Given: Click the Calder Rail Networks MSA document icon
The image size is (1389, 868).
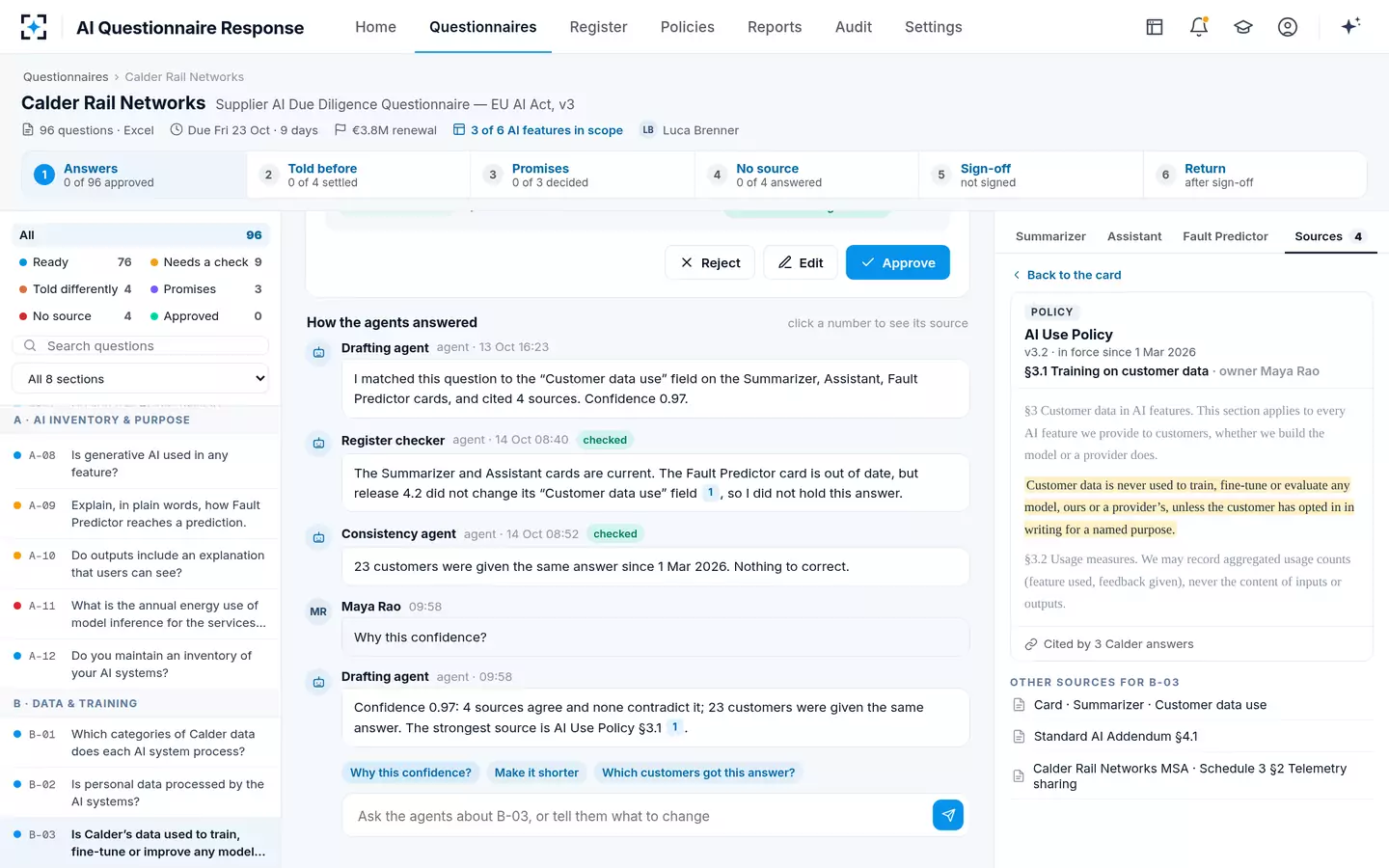Looking at the screenshot, I should coord(1019,776).
